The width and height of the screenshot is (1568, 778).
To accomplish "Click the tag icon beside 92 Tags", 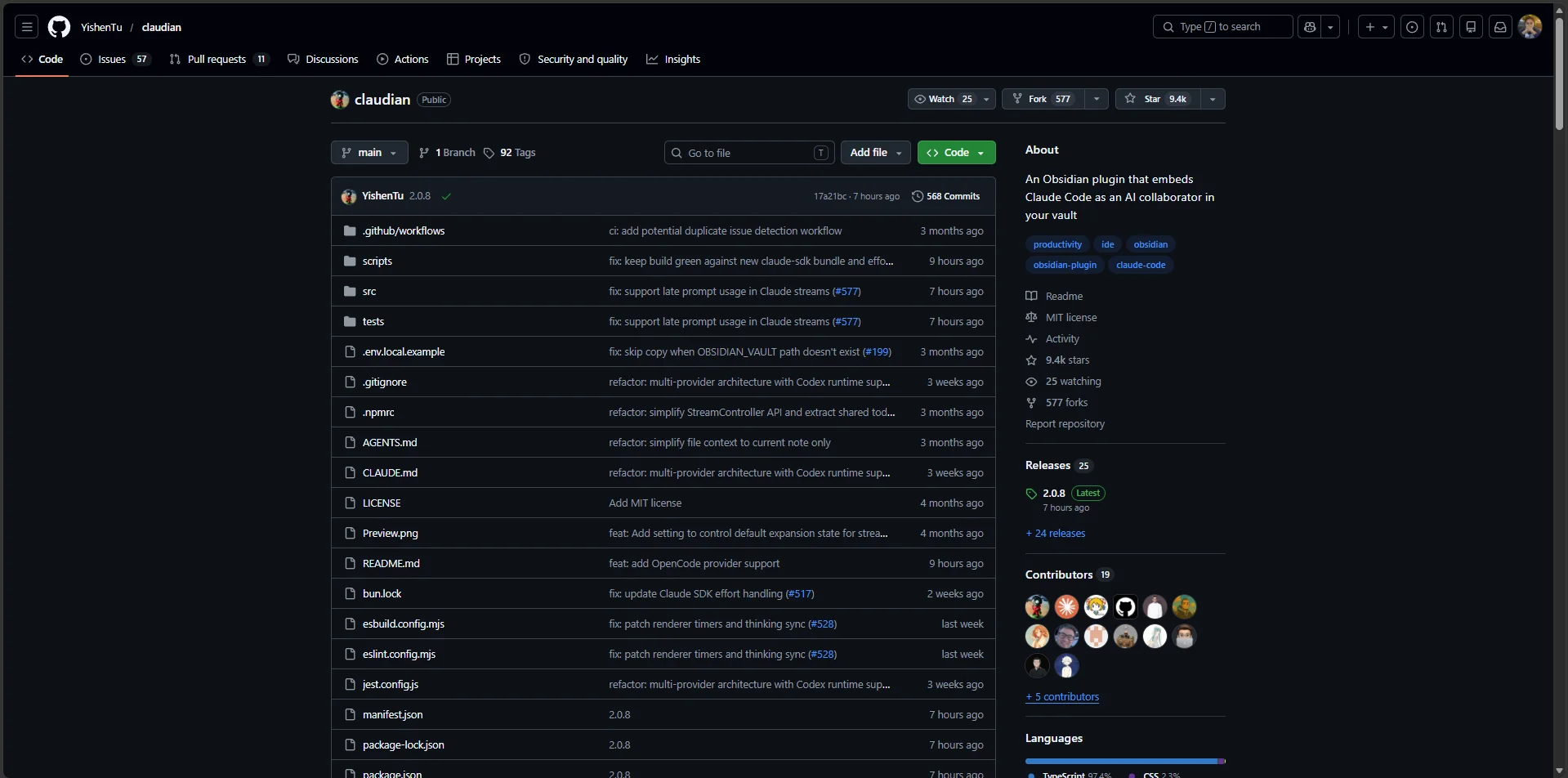I will point(489,153).
